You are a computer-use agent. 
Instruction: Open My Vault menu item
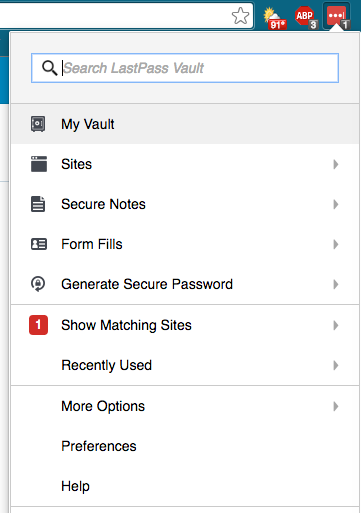point(185,124)
